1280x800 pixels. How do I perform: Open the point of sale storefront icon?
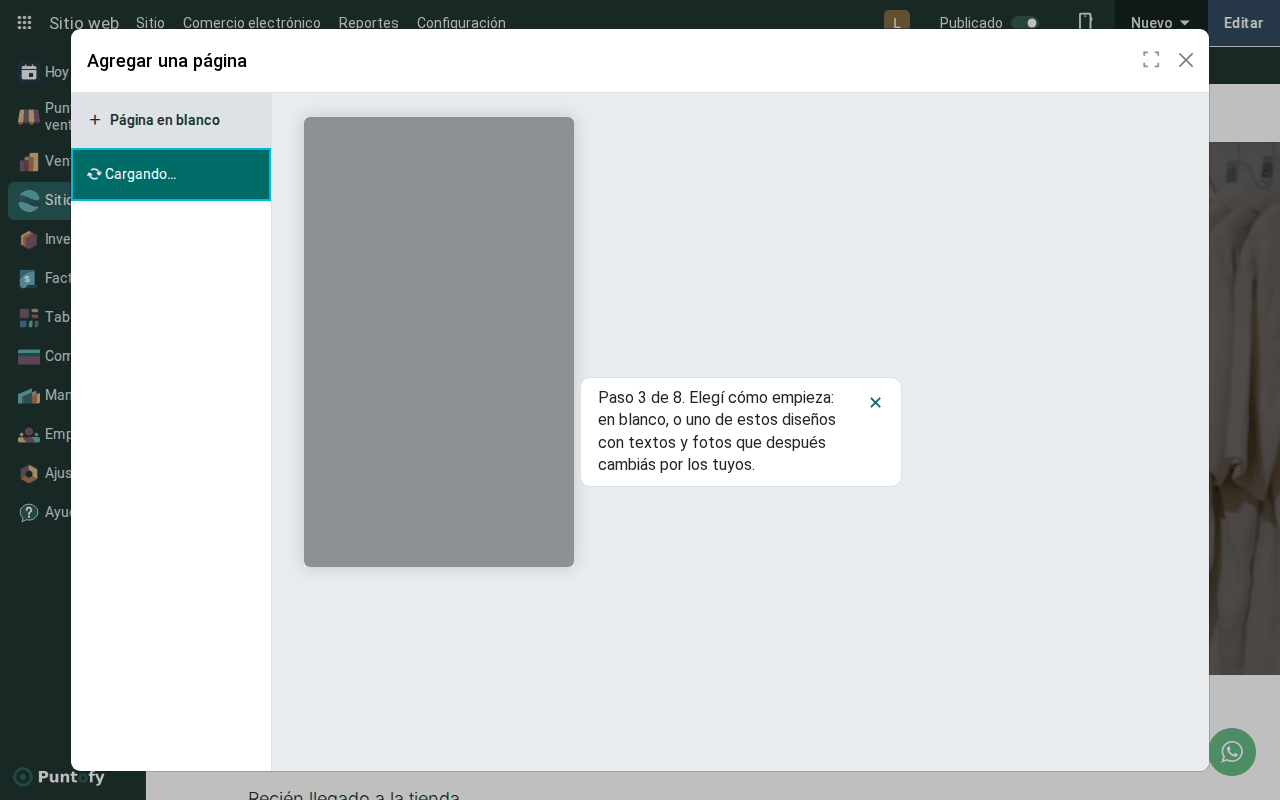(29, 117)
